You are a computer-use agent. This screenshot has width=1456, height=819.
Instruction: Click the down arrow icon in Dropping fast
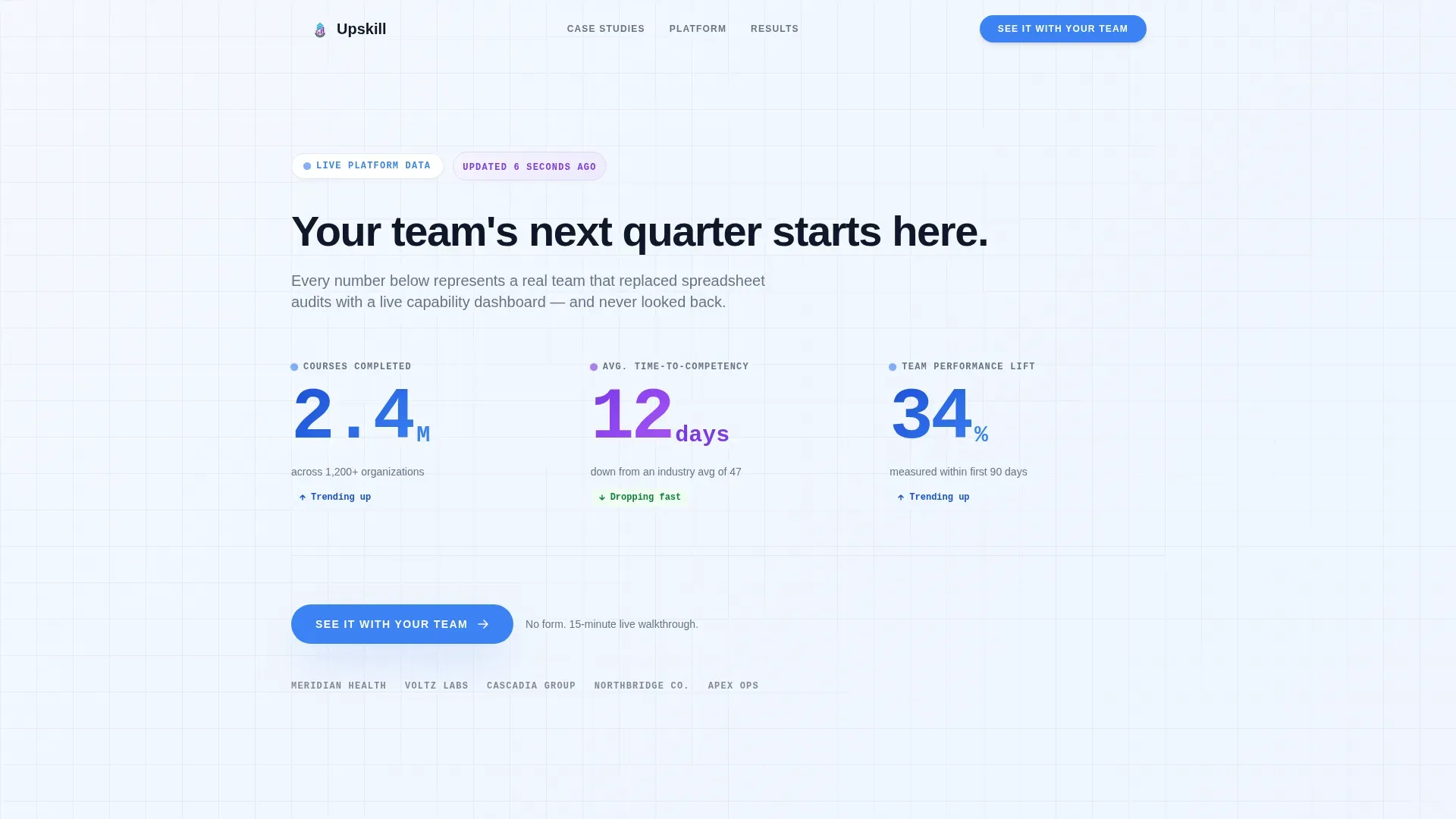(x=602, y=497)
